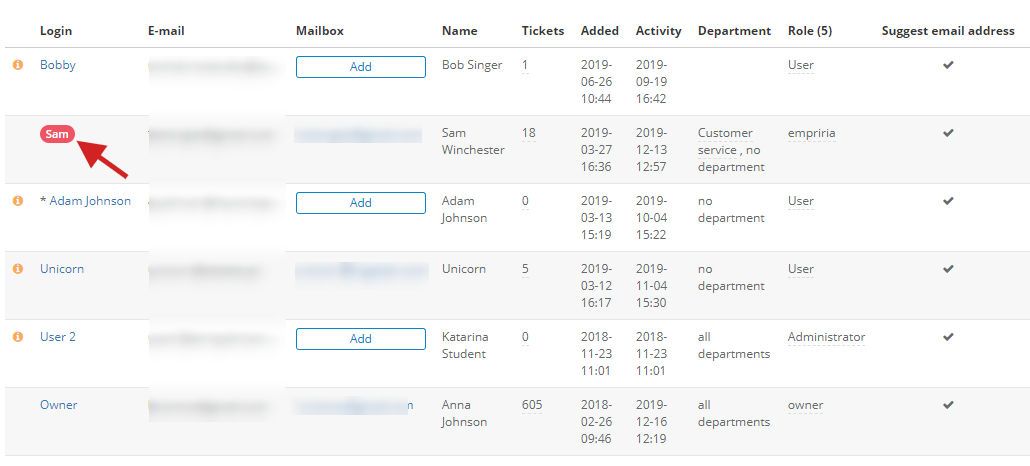Open role selector for Bobby's User role
The width and height of the screenshot is (1030, 466).
[801, 65]
